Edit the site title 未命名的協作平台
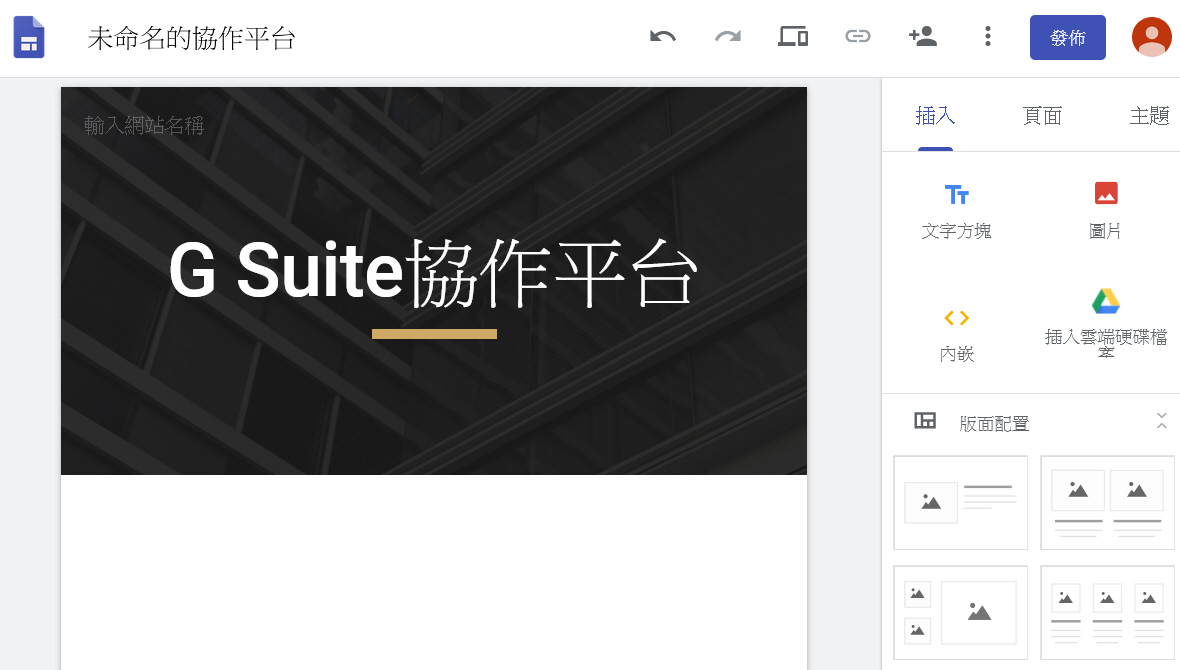Screen dimensions: 1180x670 click(192, 38)
